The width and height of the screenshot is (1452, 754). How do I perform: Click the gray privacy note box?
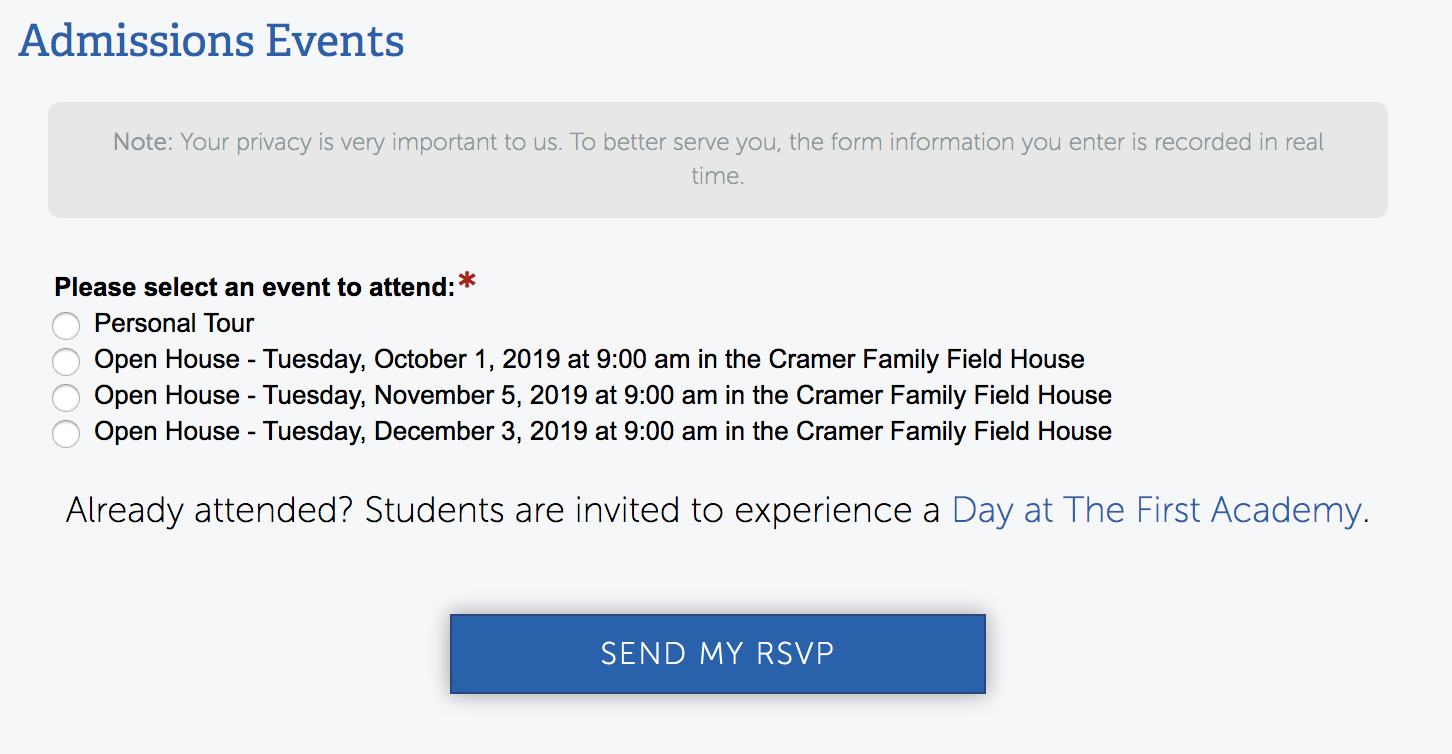718,160
